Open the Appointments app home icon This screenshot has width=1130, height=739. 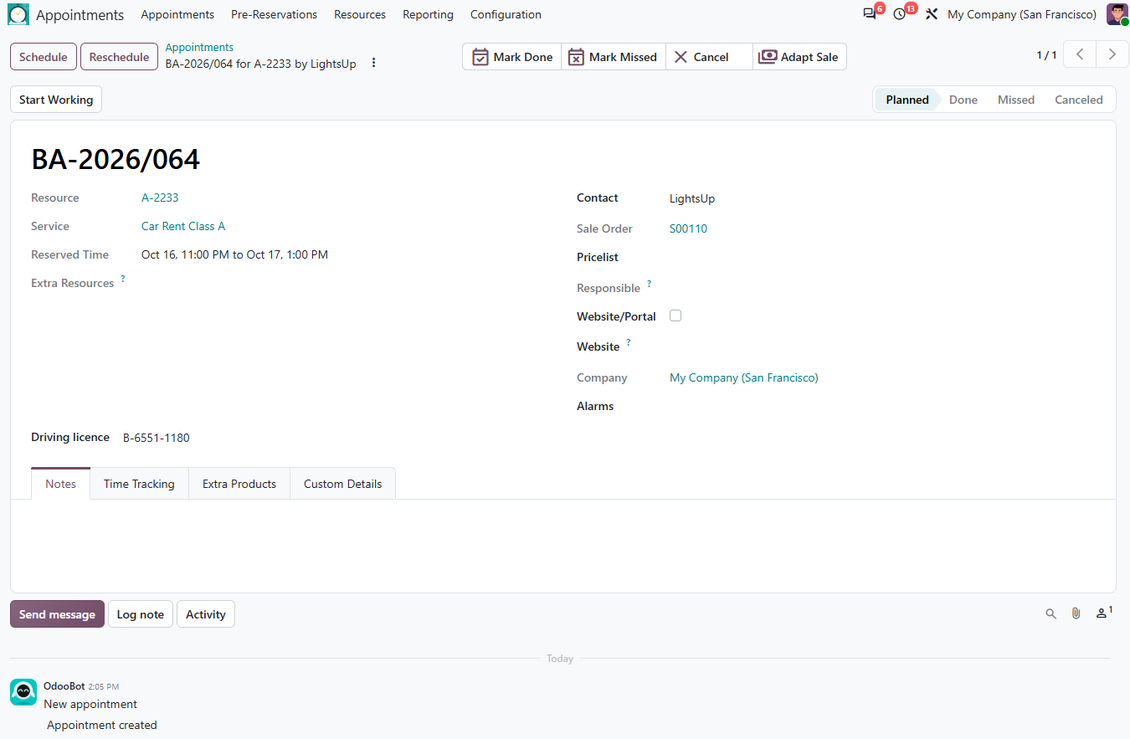[18, 14]
